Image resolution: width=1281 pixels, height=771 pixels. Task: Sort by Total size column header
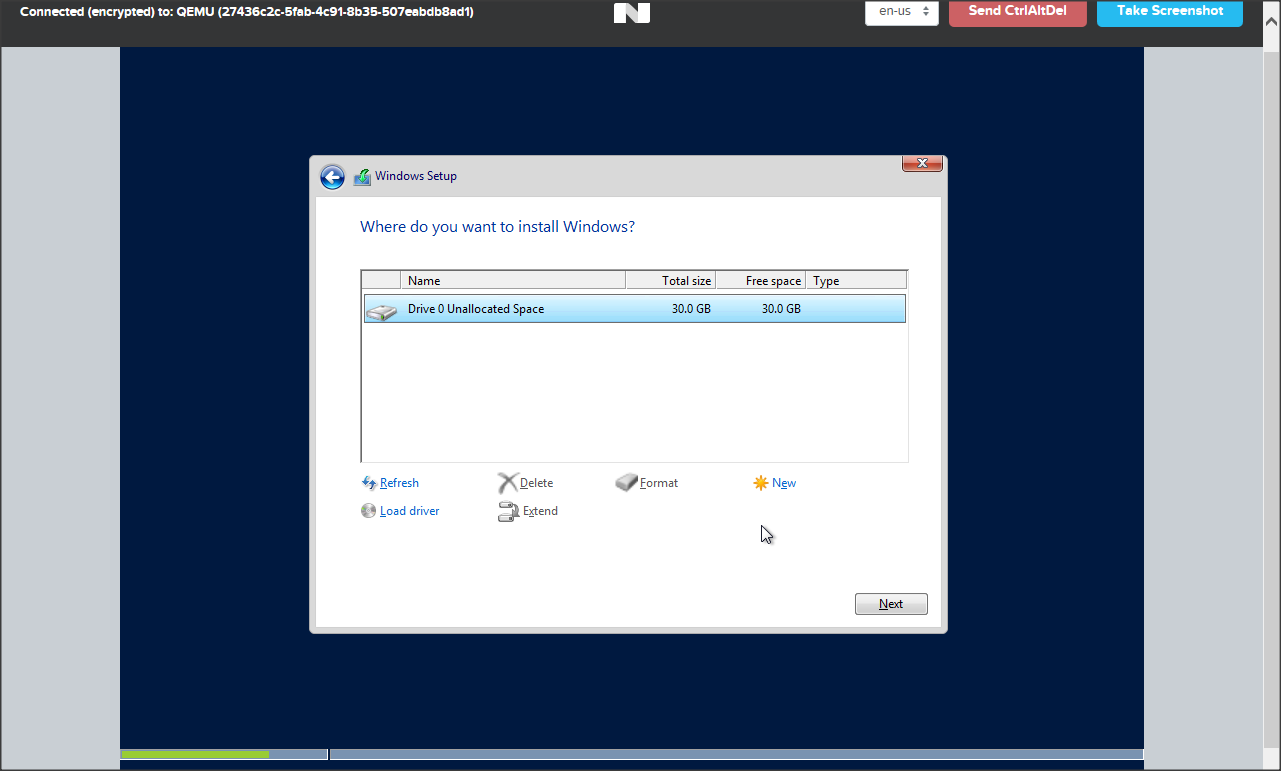pos(670,281)
